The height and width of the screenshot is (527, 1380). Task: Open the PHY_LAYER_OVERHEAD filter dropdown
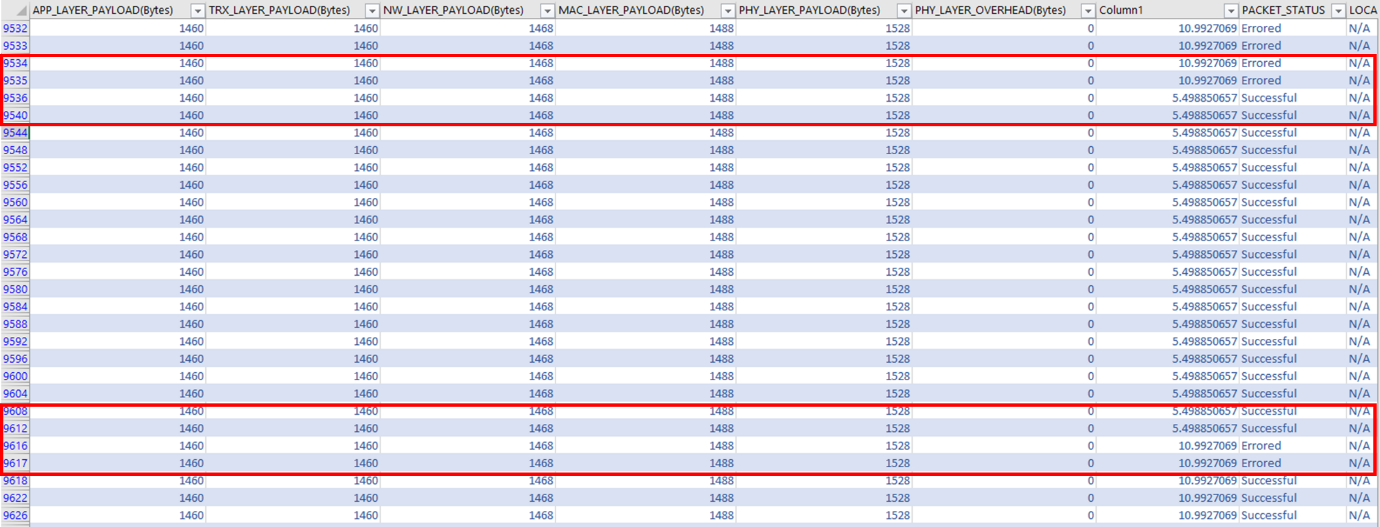(1088, 10)
